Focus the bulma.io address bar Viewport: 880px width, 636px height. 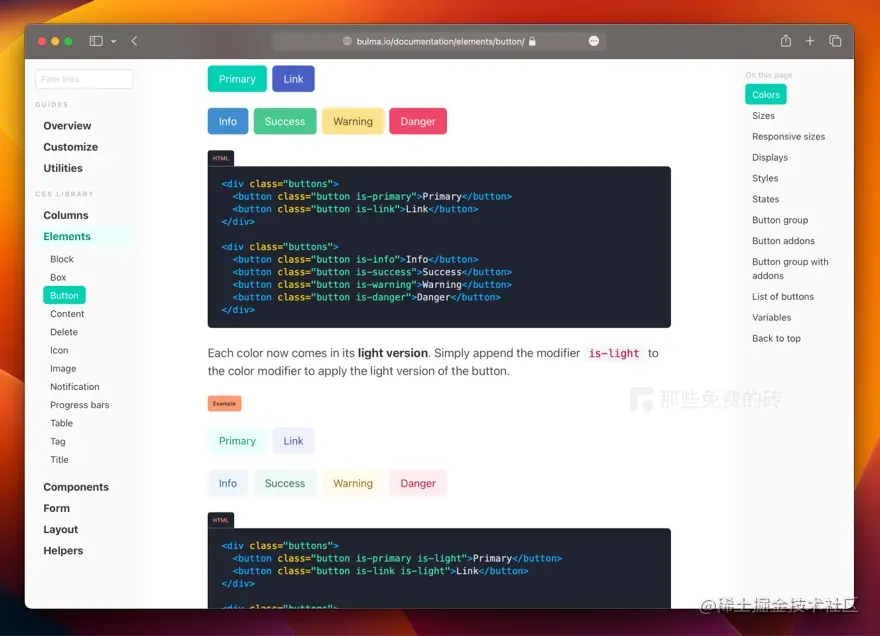[x=438, y=41]
